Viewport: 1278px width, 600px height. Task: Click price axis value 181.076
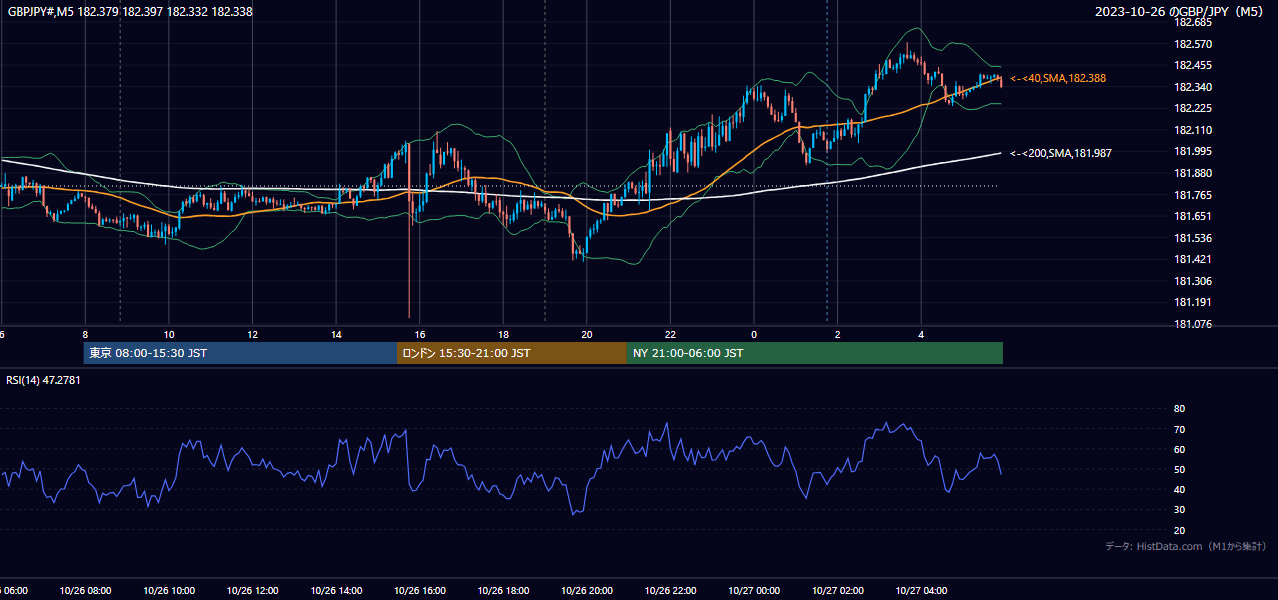pos(1194,324)
